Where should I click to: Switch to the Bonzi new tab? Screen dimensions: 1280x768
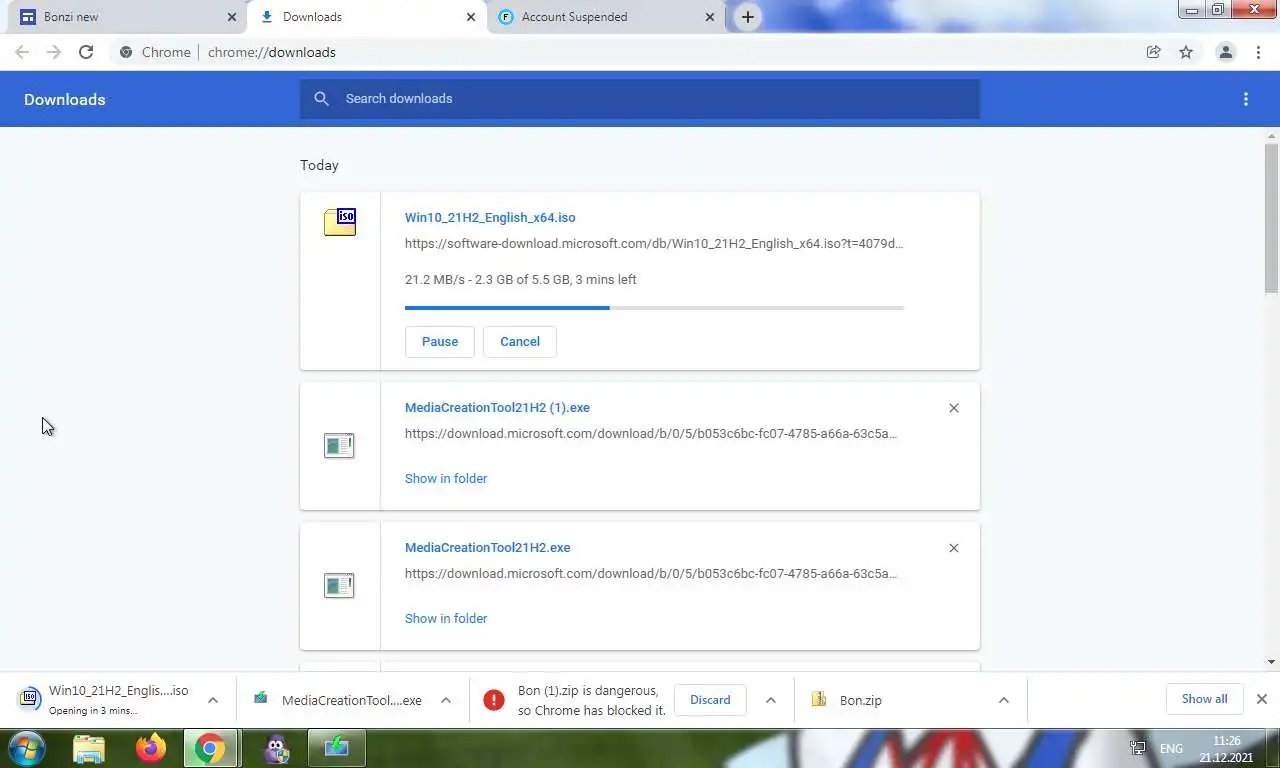click(127, 17)
